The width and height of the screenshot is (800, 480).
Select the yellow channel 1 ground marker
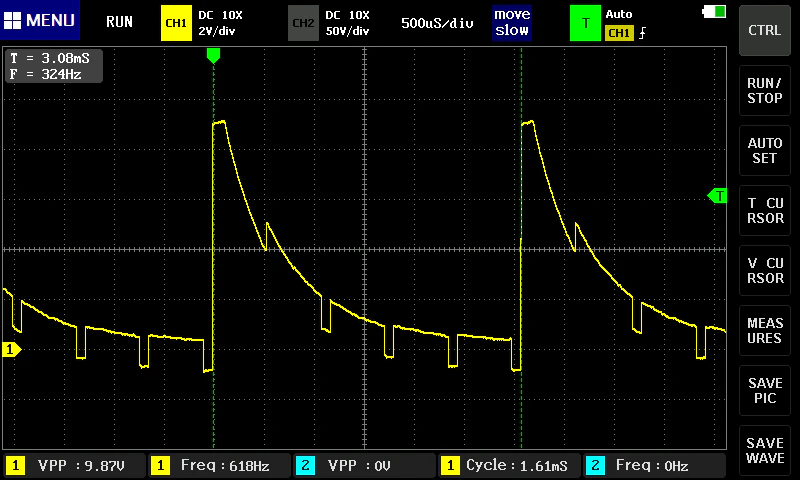click(x=11, y=349)
